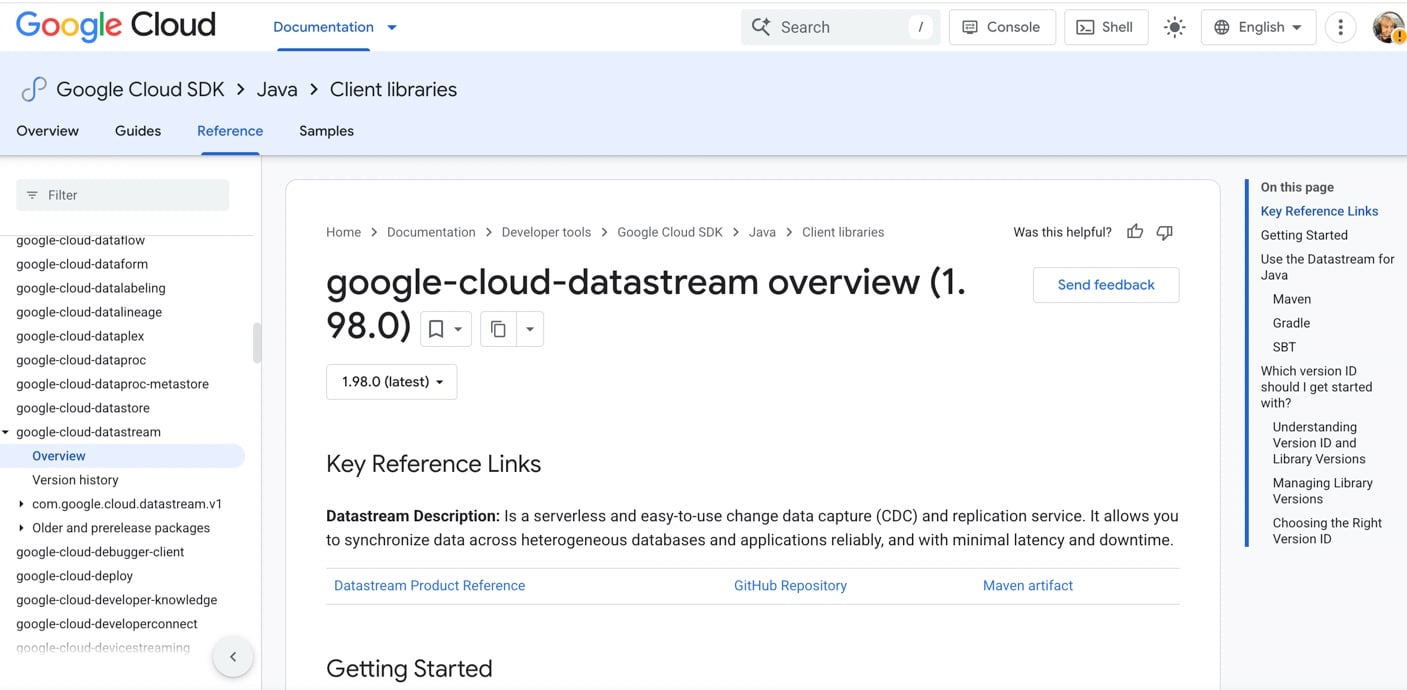Click the bookmark icon beside the title
The image size is (1407, 690).
(x=436, y=329)
